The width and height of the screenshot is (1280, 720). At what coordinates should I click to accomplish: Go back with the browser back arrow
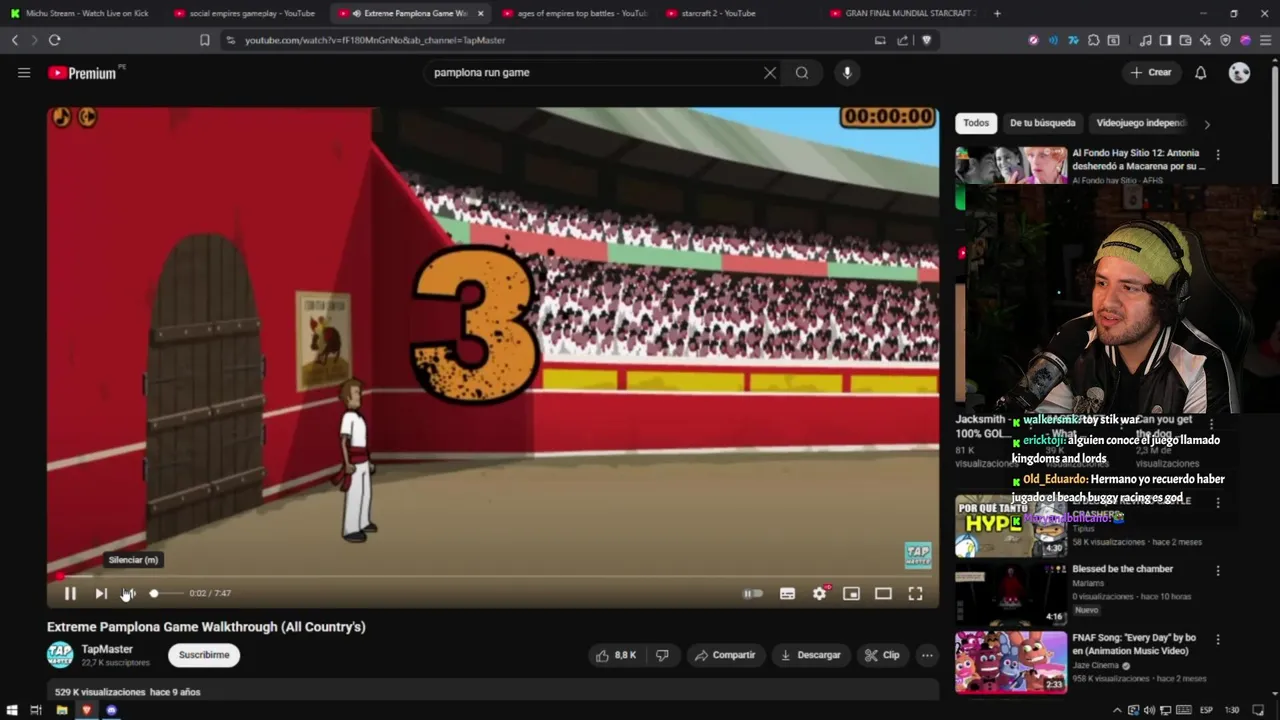[14, 40]
